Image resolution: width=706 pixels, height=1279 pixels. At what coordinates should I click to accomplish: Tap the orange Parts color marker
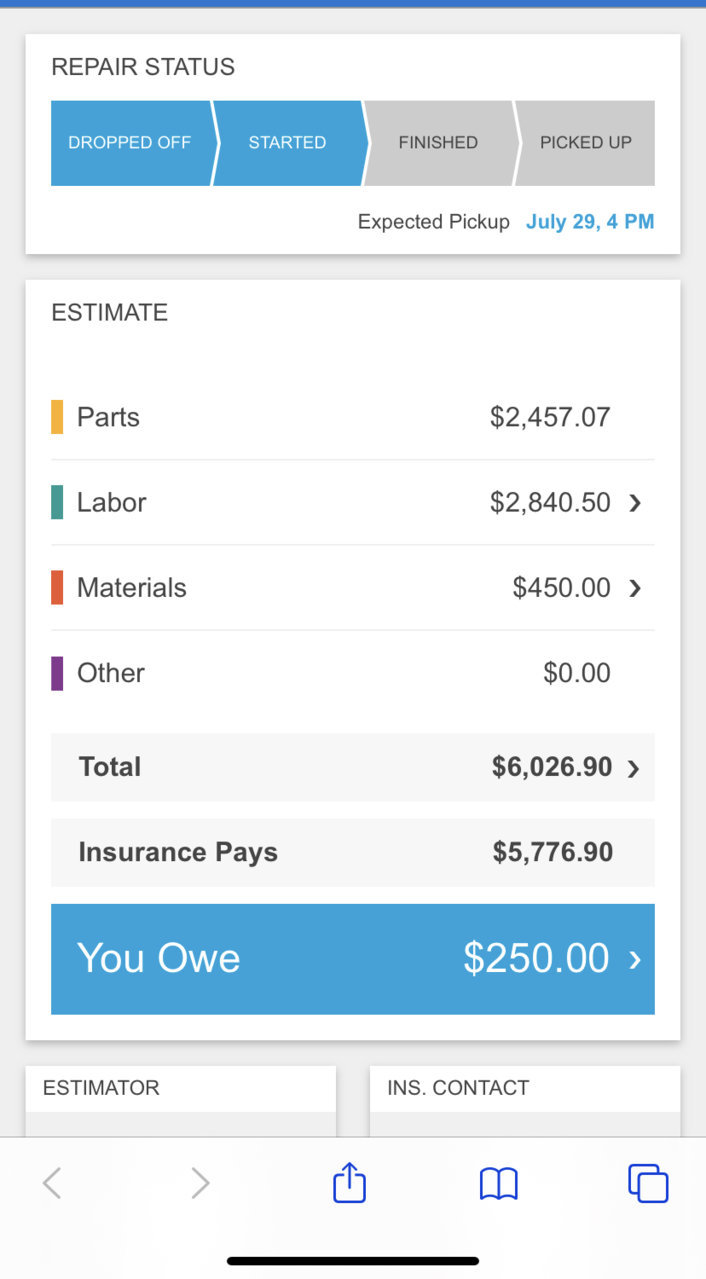click(x=57, y=417)
